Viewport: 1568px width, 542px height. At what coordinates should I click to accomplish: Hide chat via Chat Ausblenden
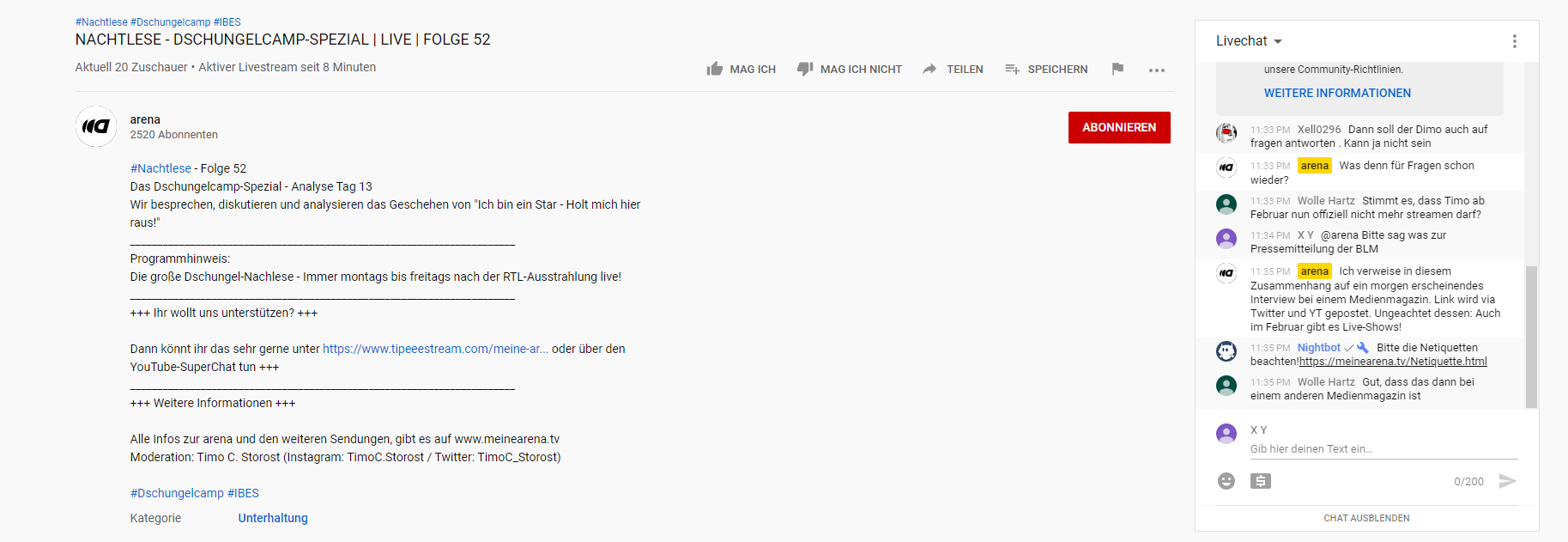[x=1366, y=518]
